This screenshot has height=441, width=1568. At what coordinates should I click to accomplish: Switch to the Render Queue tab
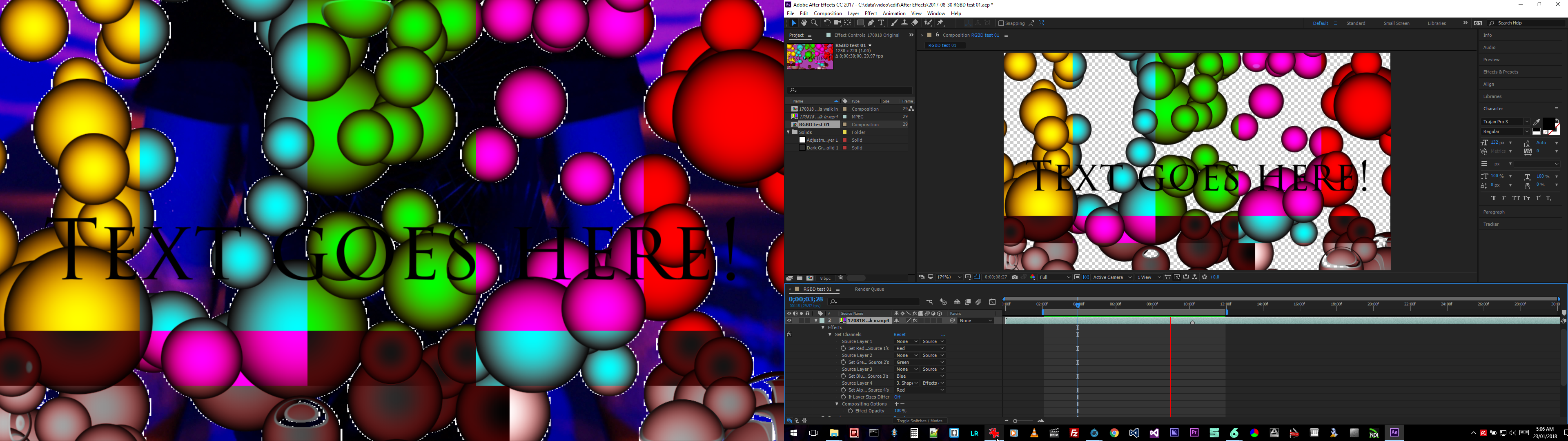click(869, 290)
